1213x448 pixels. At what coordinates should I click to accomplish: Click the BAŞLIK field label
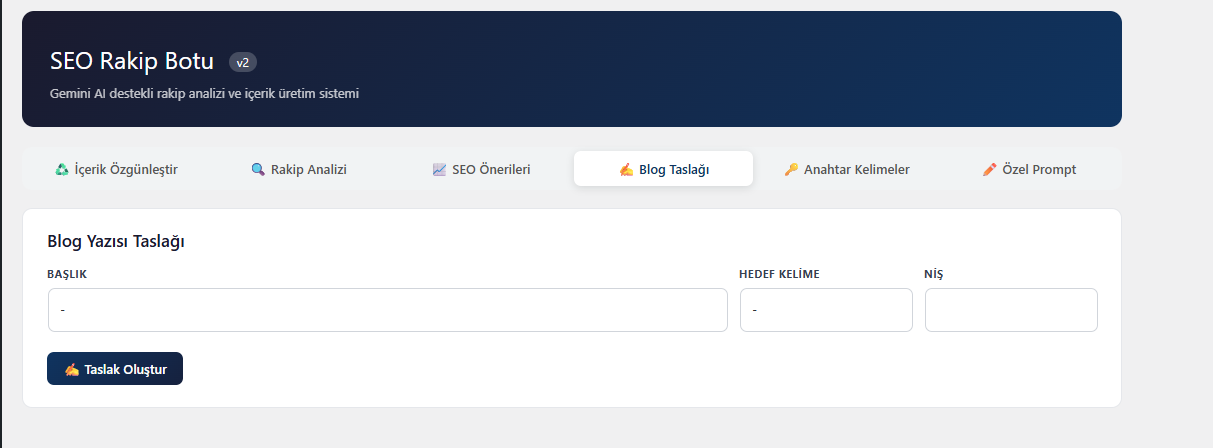pos(67,273)
